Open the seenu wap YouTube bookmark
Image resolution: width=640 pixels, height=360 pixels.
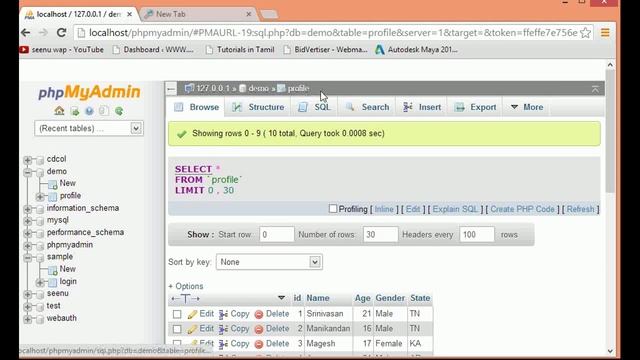pos(62,49)
